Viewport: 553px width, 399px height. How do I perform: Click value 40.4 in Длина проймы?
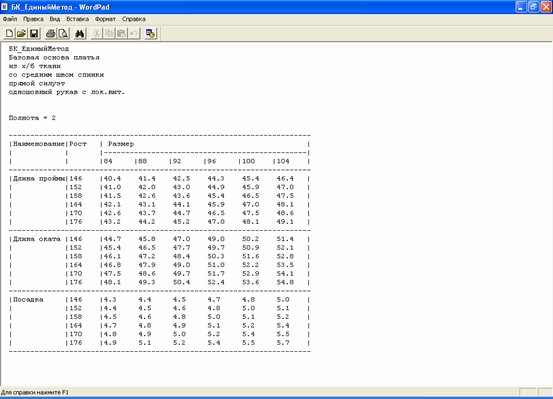[x=112, y=179]
